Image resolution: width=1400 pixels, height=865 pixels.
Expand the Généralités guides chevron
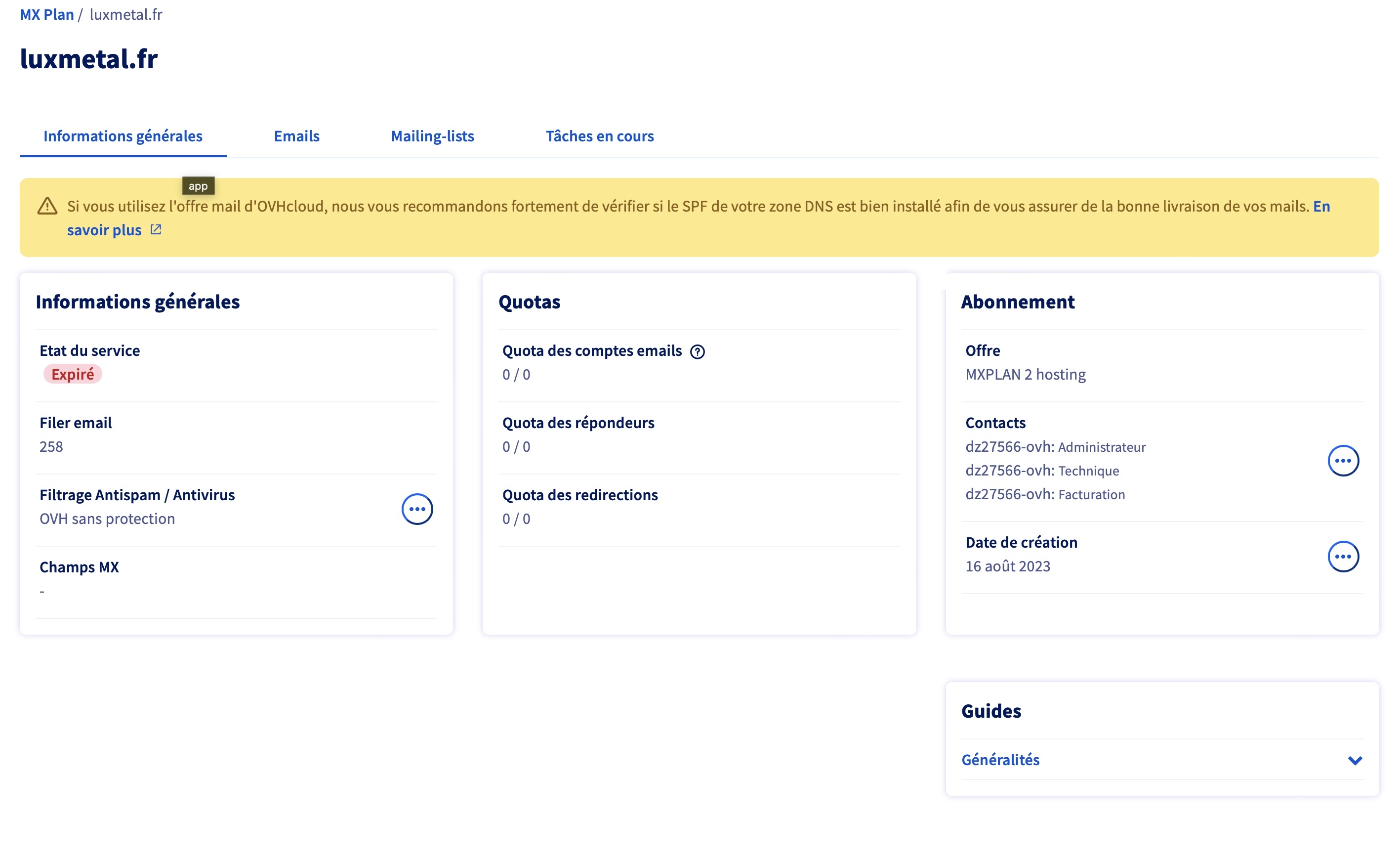pos(1354,760)
